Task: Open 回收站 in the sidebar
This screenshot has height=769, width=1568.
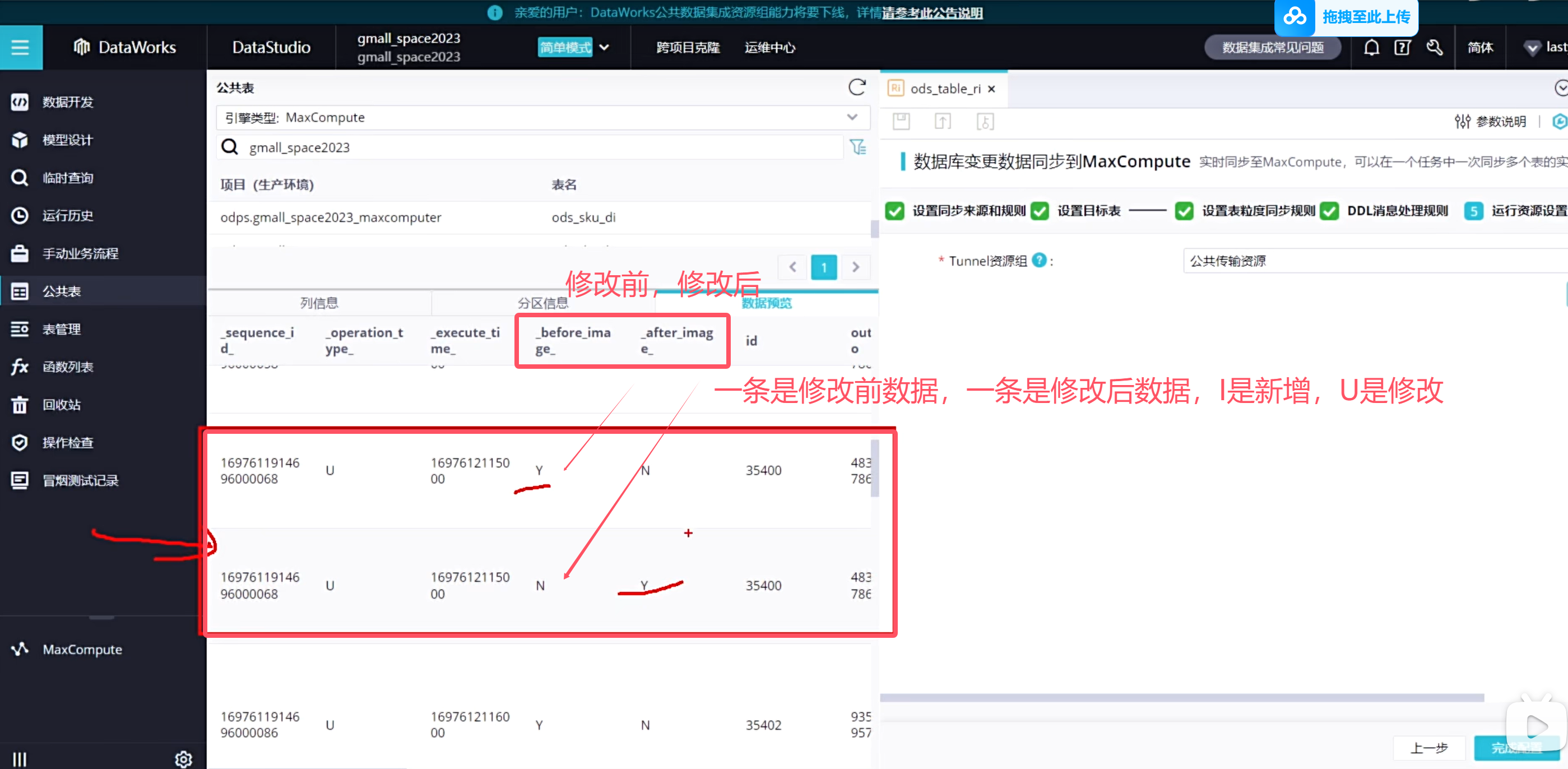Action: (x=61, y=405)
